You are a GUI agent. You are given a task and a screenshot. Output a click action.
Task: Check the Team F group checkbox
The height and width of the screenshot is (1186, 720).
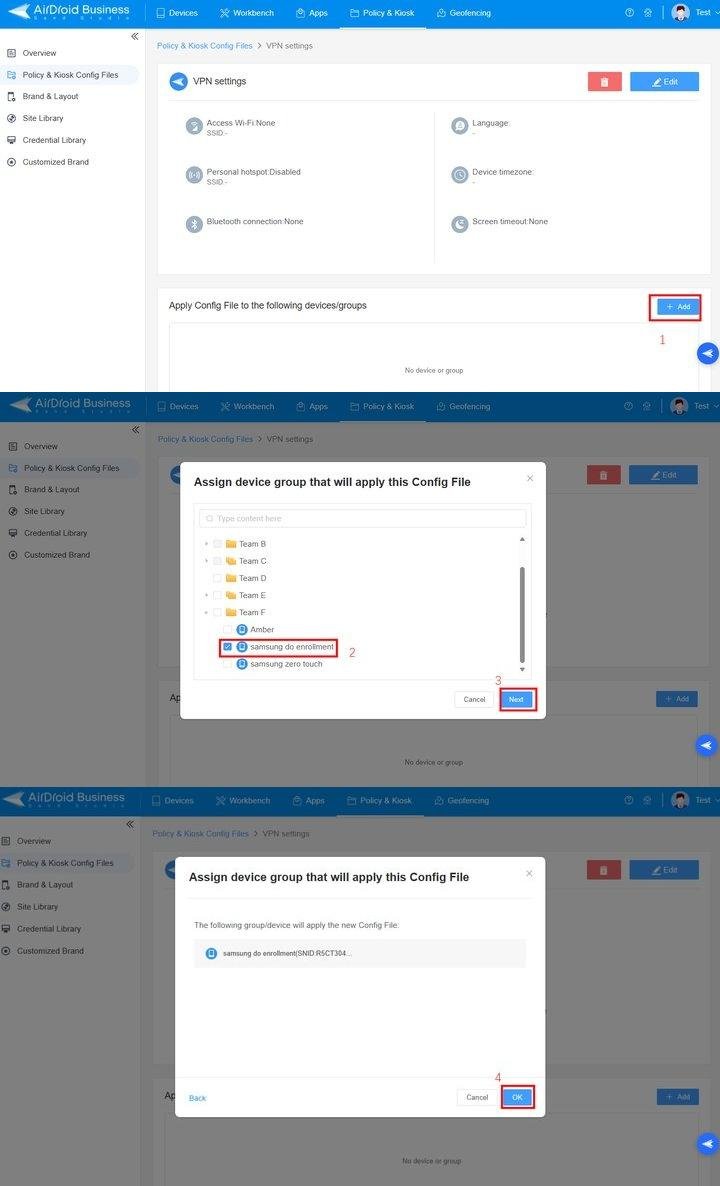pos(218,613)
